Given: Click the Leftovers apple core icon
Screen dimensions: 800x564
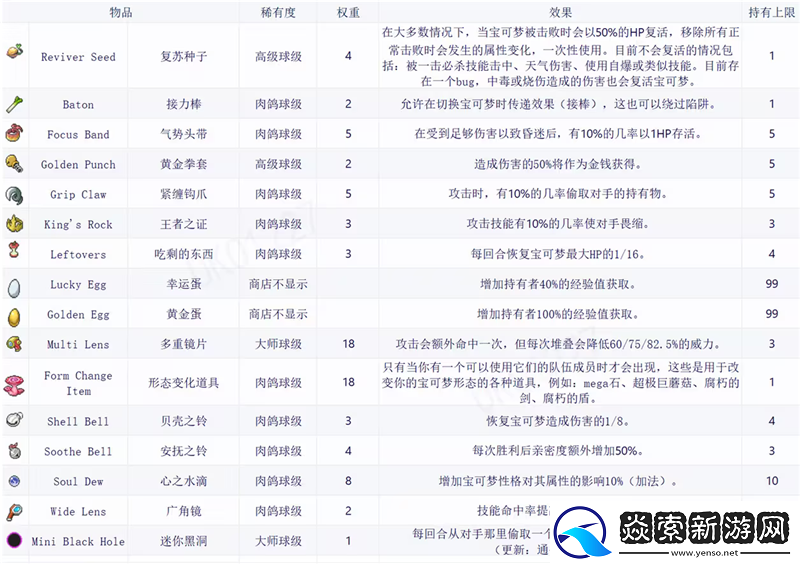Looking at the screenshot, I should point(14,250).
